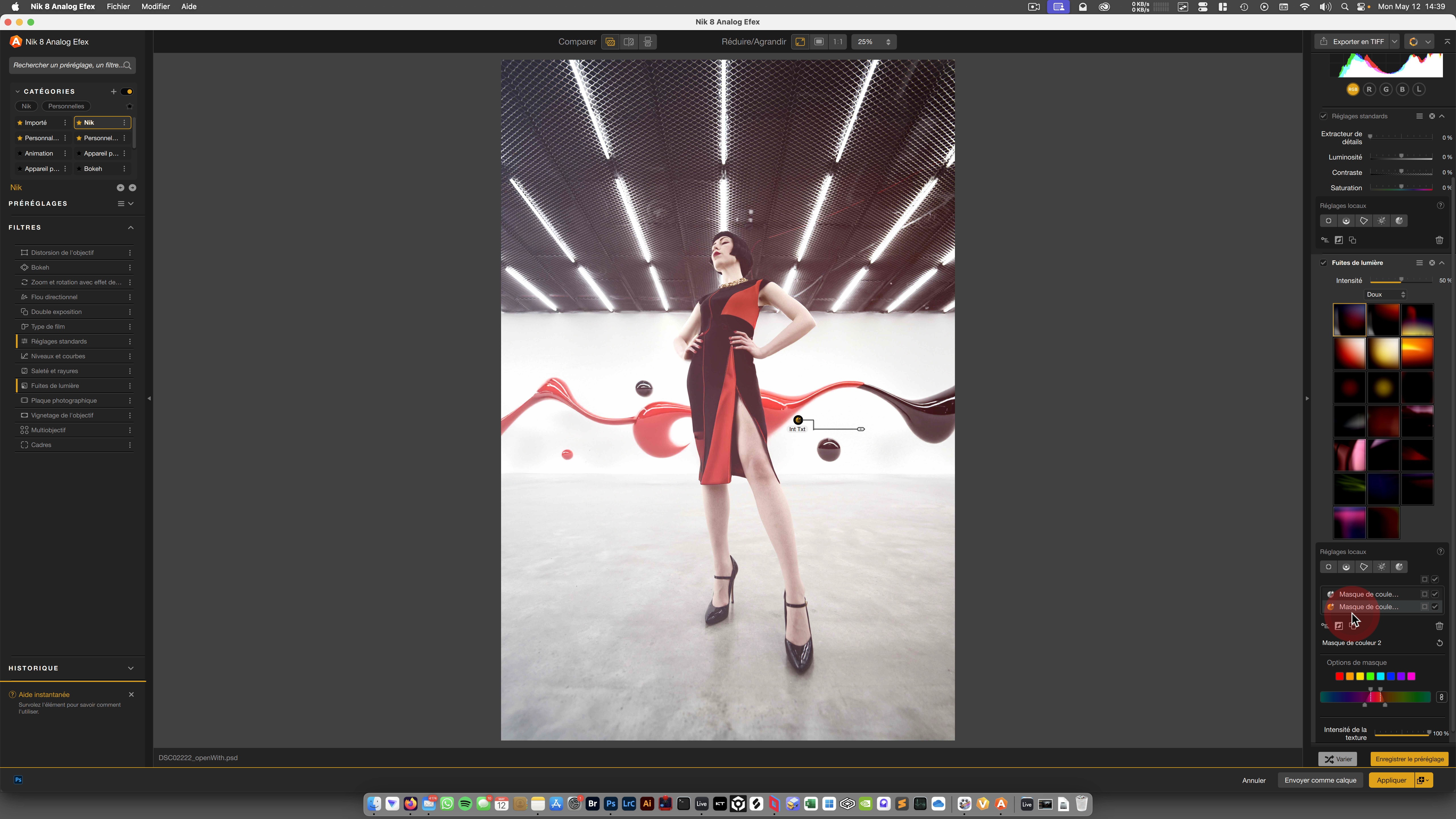Collapse the Filtres section

131,228
